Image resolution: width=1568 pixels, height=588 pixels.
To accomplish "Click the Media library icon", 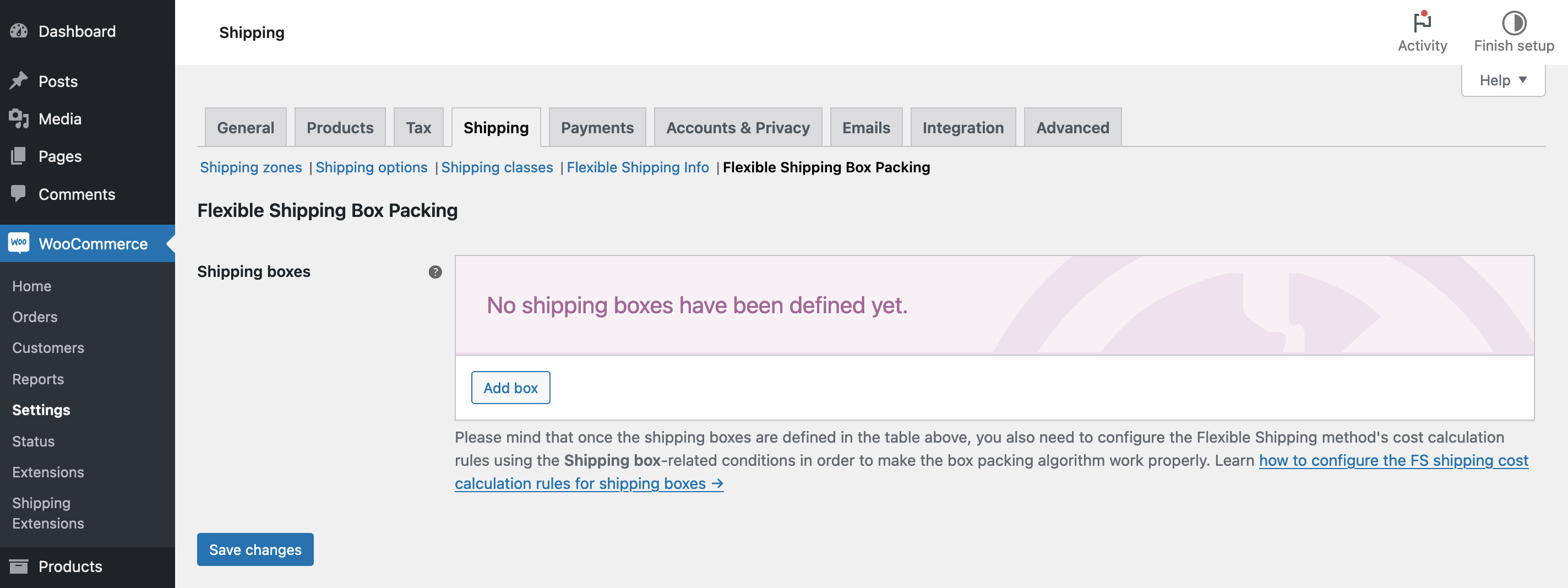I will coord(19,119).
